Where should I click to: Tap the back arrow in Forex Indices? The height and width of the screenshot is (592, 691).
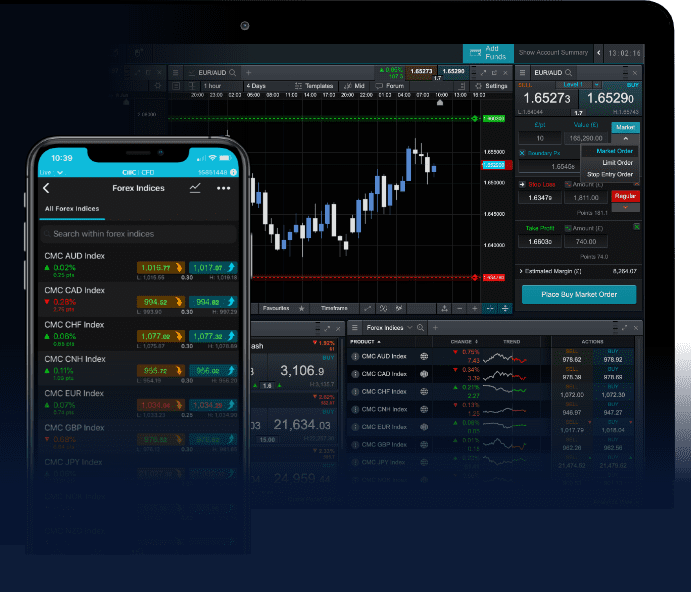pyautogui.click(x=46, y=188)
